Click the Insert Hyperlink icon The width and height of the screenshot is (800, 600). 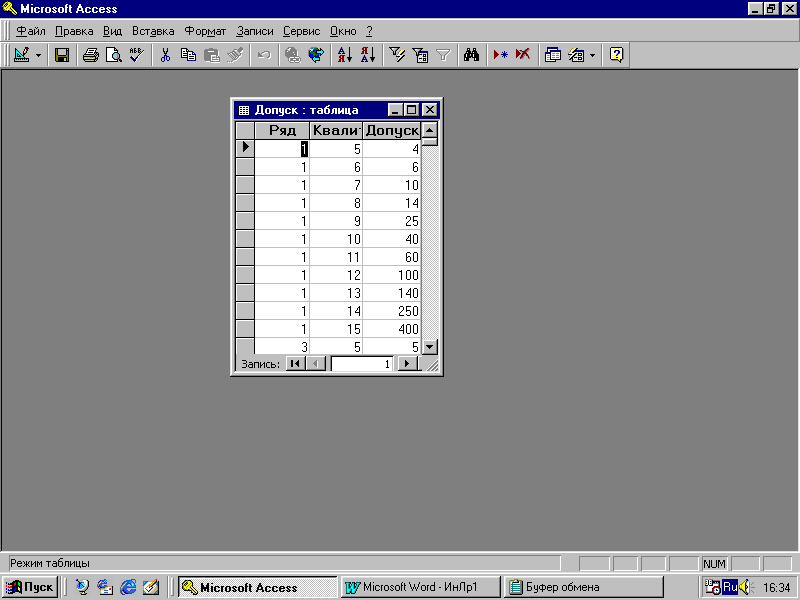pyautogui.click(x=292, y=55)
